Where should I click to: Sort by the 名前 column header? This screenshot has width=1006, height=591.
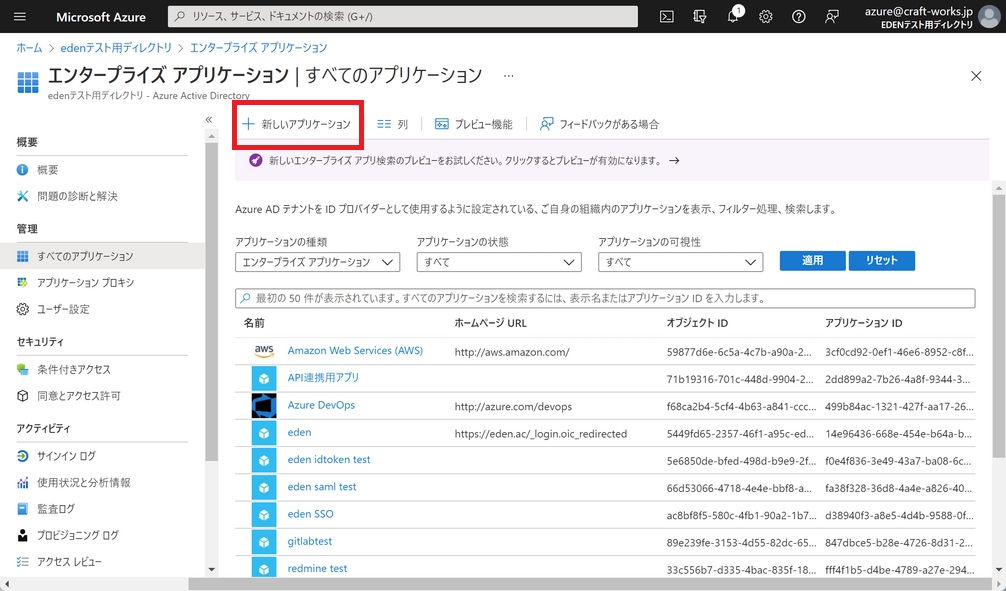click(254, 323)
